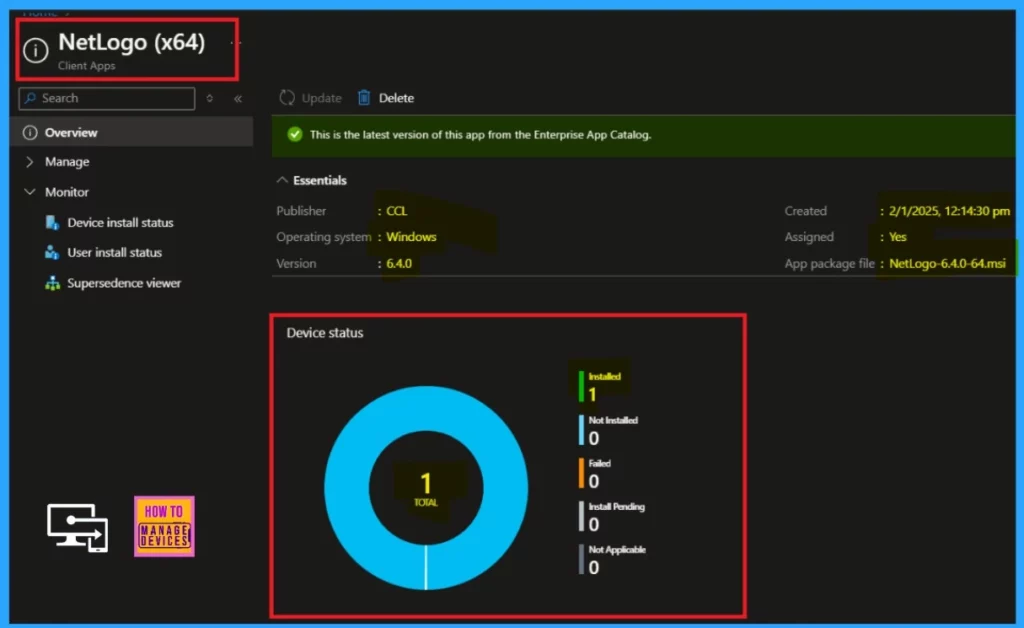The height and width of the screenshot is (628, 1024).
Task: Click the Failed legend label
Action: click(600, 463)
